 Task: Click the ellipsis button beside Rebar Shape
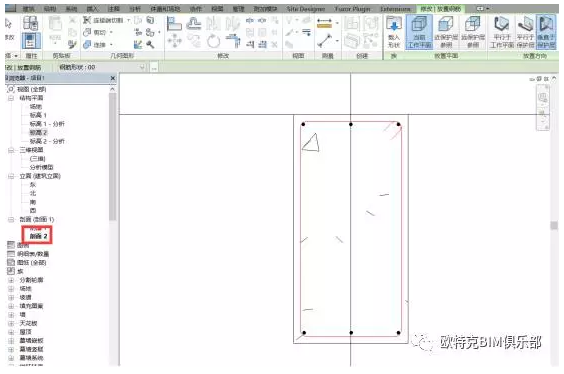point(154,68)
